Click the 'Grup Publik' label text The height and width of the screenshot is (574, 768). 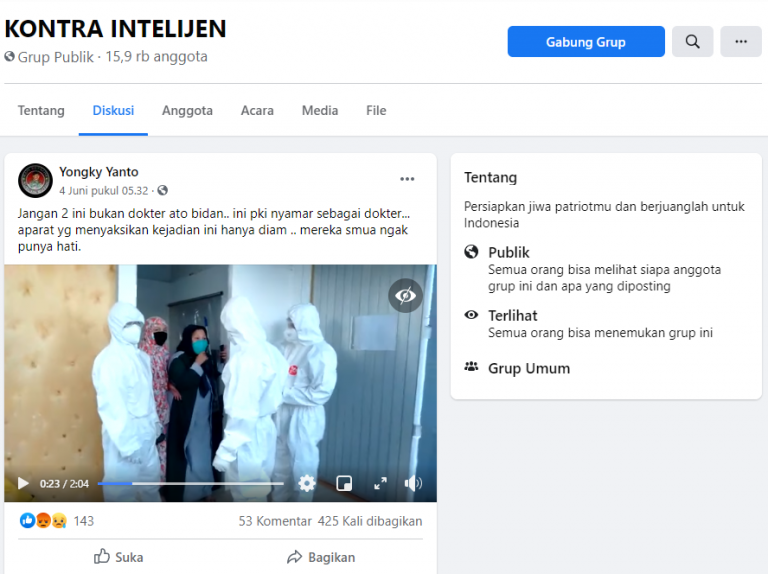tap(55, 57)
